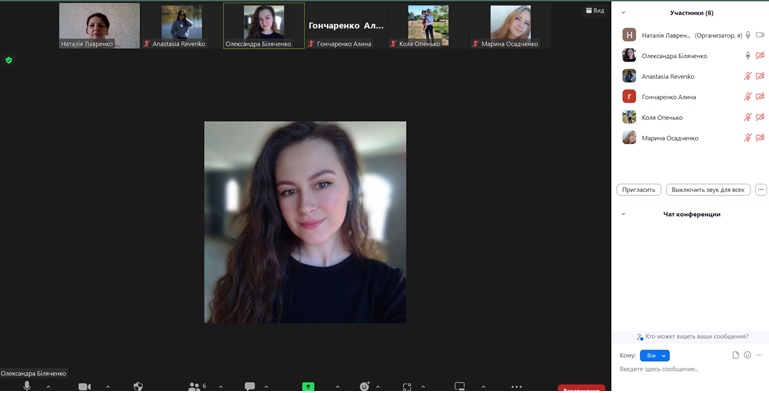Click the whiteboard icon in bottom toolbar

(x=460, y=387)
